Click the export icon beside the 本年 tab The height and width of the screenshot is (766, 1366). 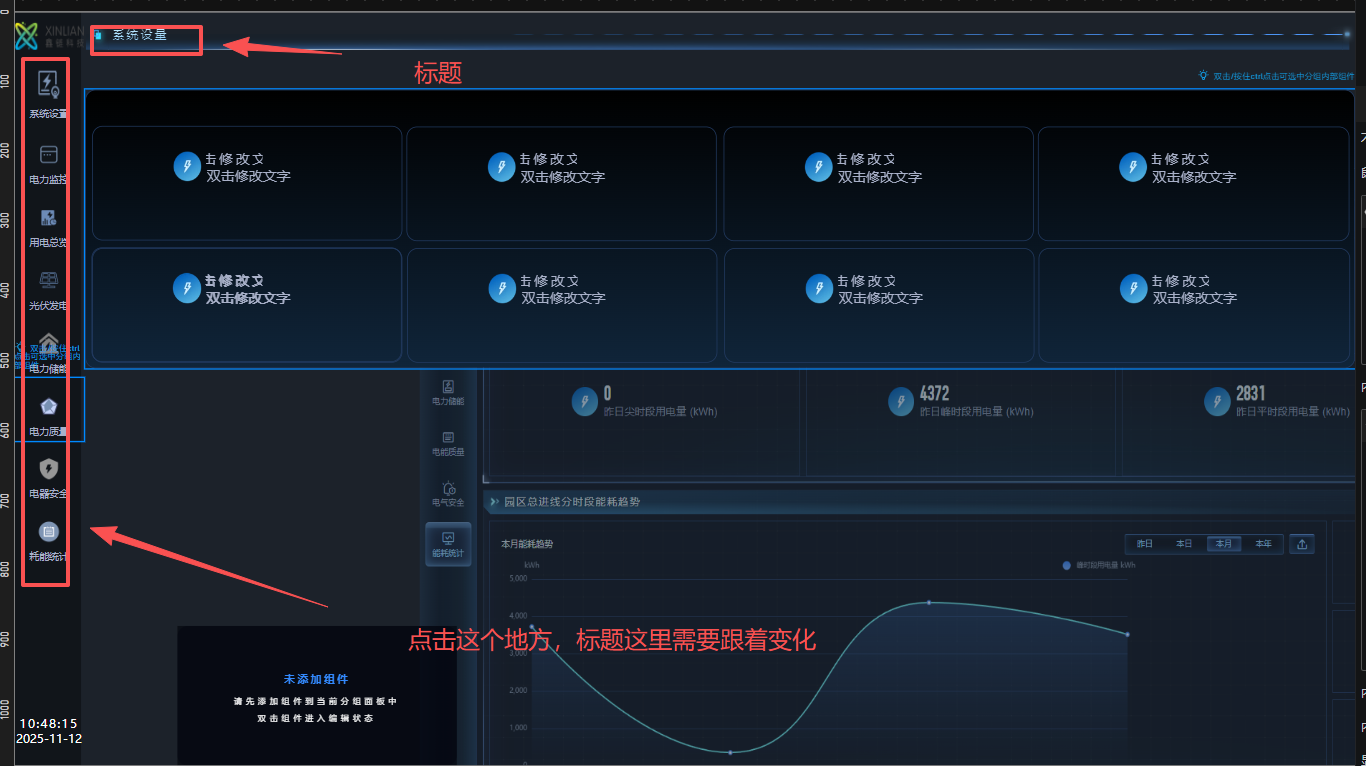1302,544
